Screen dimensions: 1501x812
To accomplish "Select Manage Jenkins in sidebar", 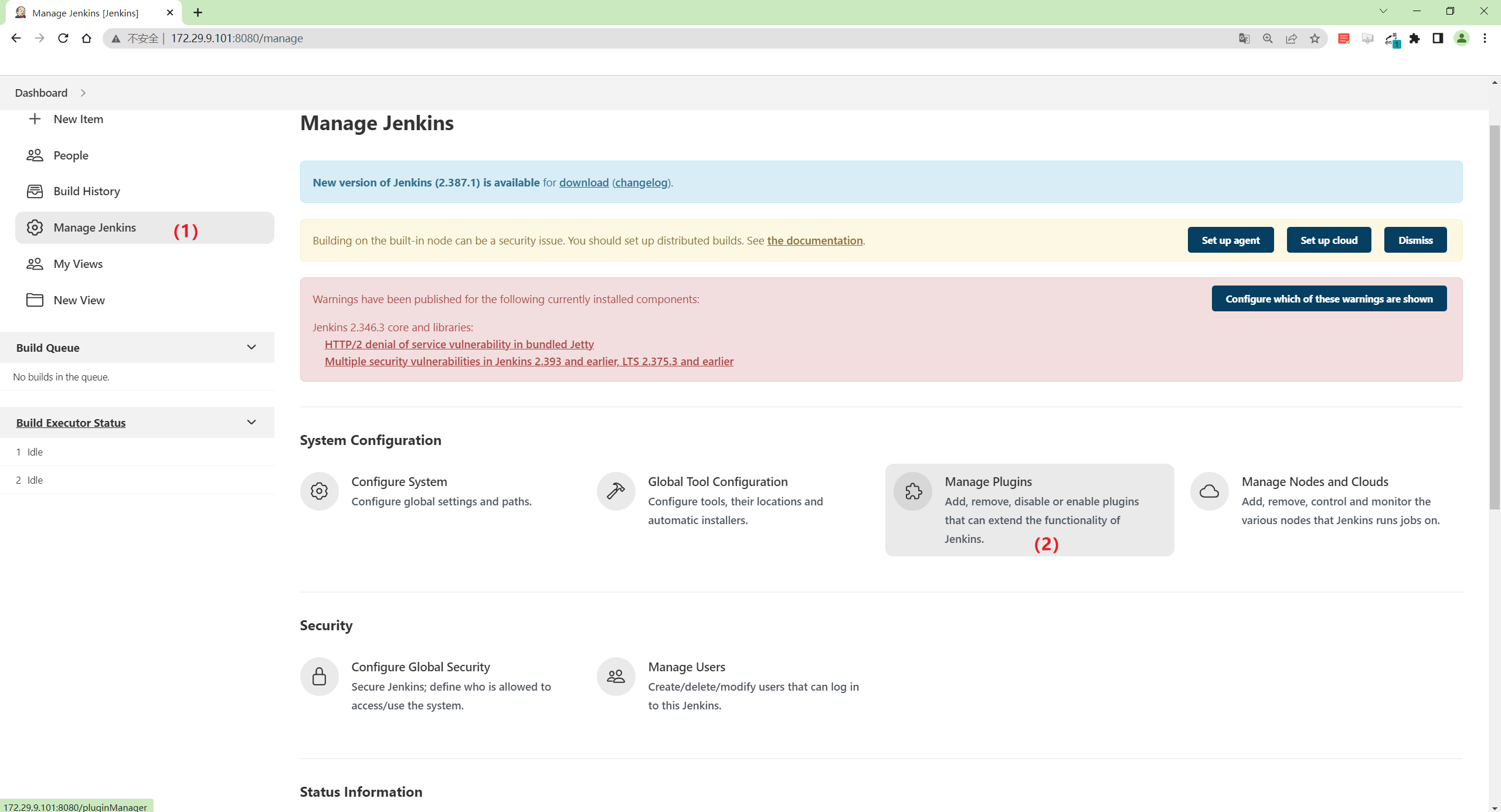I will 144,227.
